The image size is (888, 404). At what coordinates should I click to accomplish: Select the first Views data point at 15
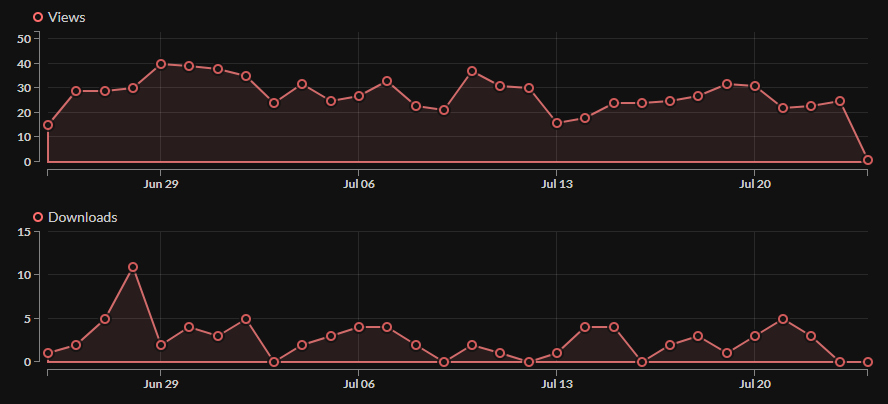(x=48, y=125)
